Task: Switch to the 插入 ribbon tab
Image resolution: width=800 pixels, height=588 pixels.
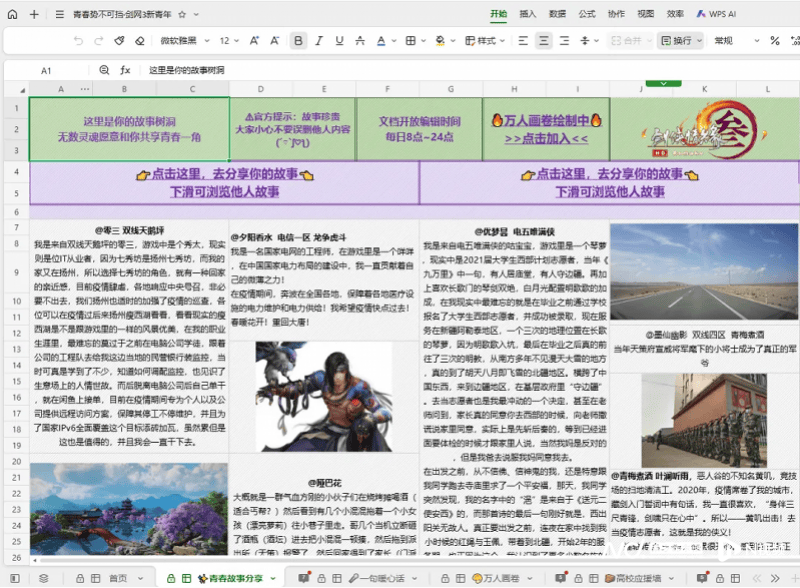Action: click(x=528, y=14)
